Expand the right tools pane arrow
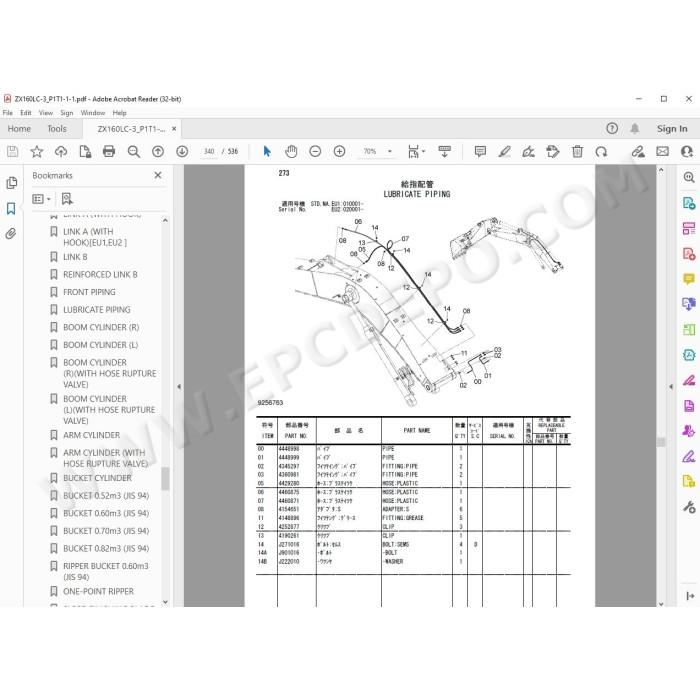Image resolution: width=700 pixels, height=700 pixels. 690,596
